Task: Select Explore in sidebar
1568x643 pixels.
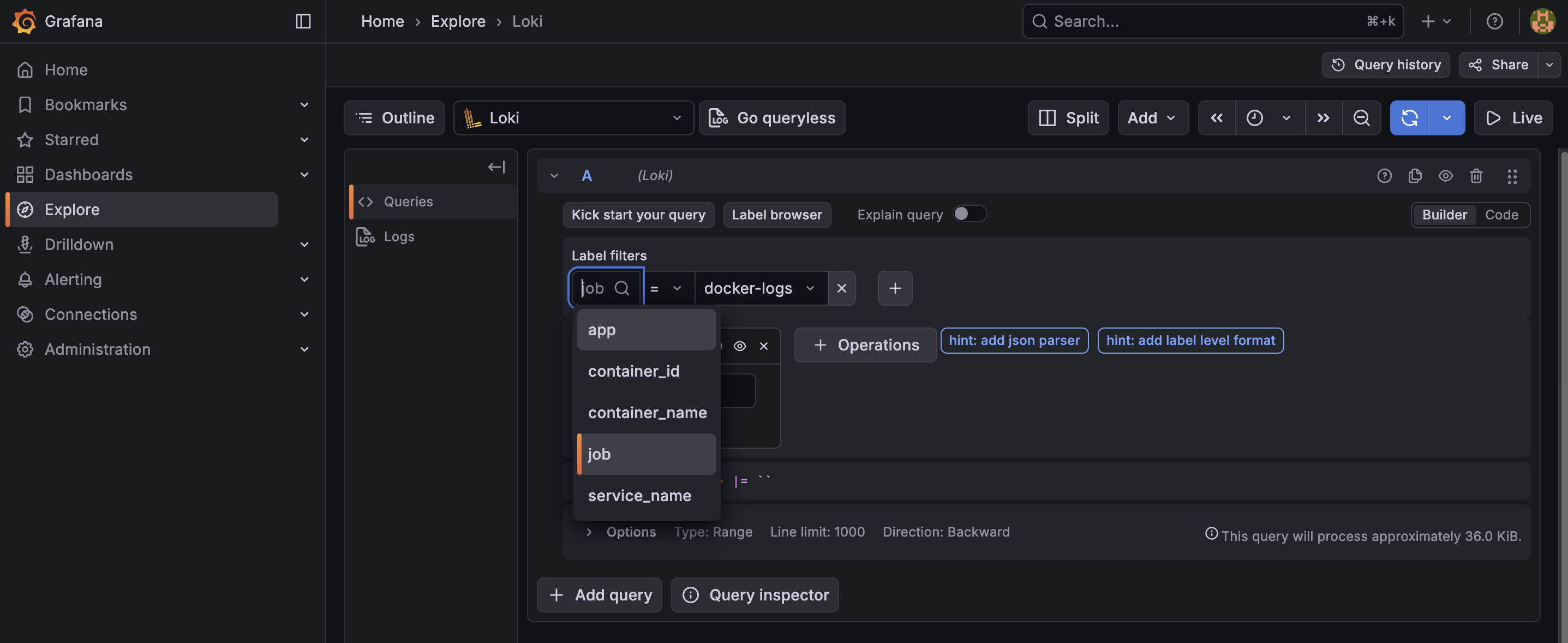Action: [x=142, y=210]
